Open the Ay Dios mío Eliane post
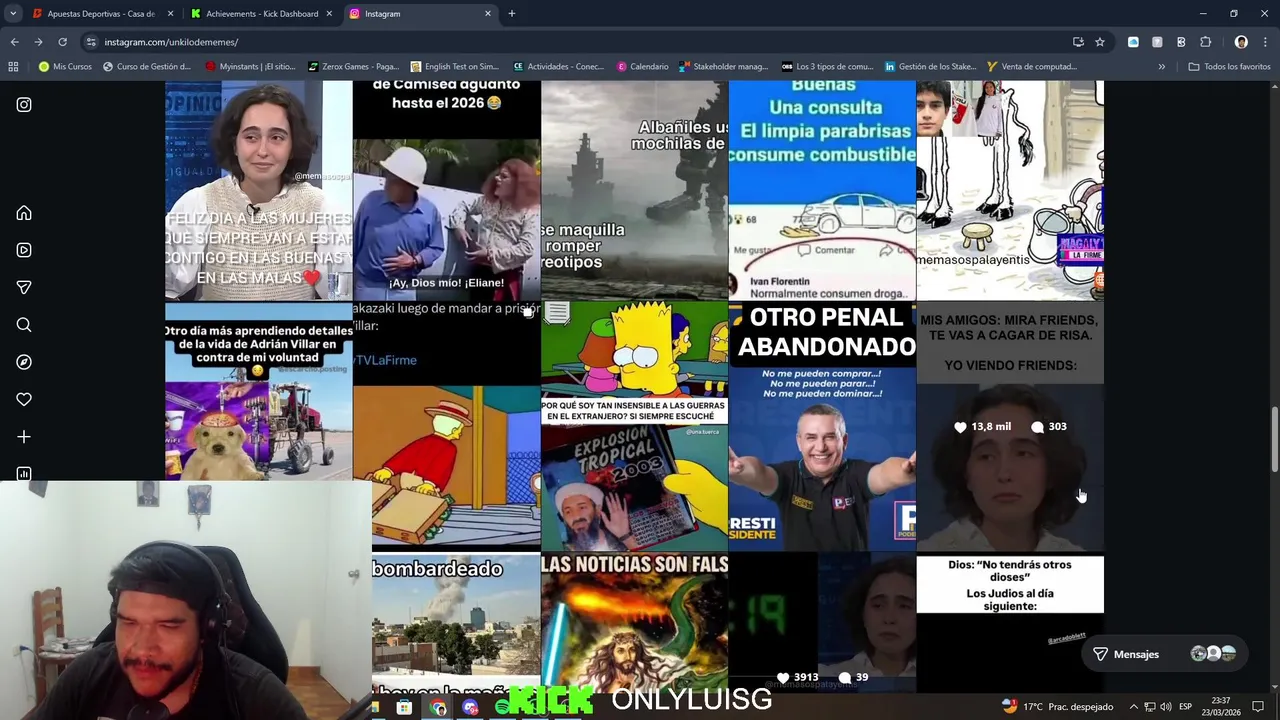 tap(446, 190)
